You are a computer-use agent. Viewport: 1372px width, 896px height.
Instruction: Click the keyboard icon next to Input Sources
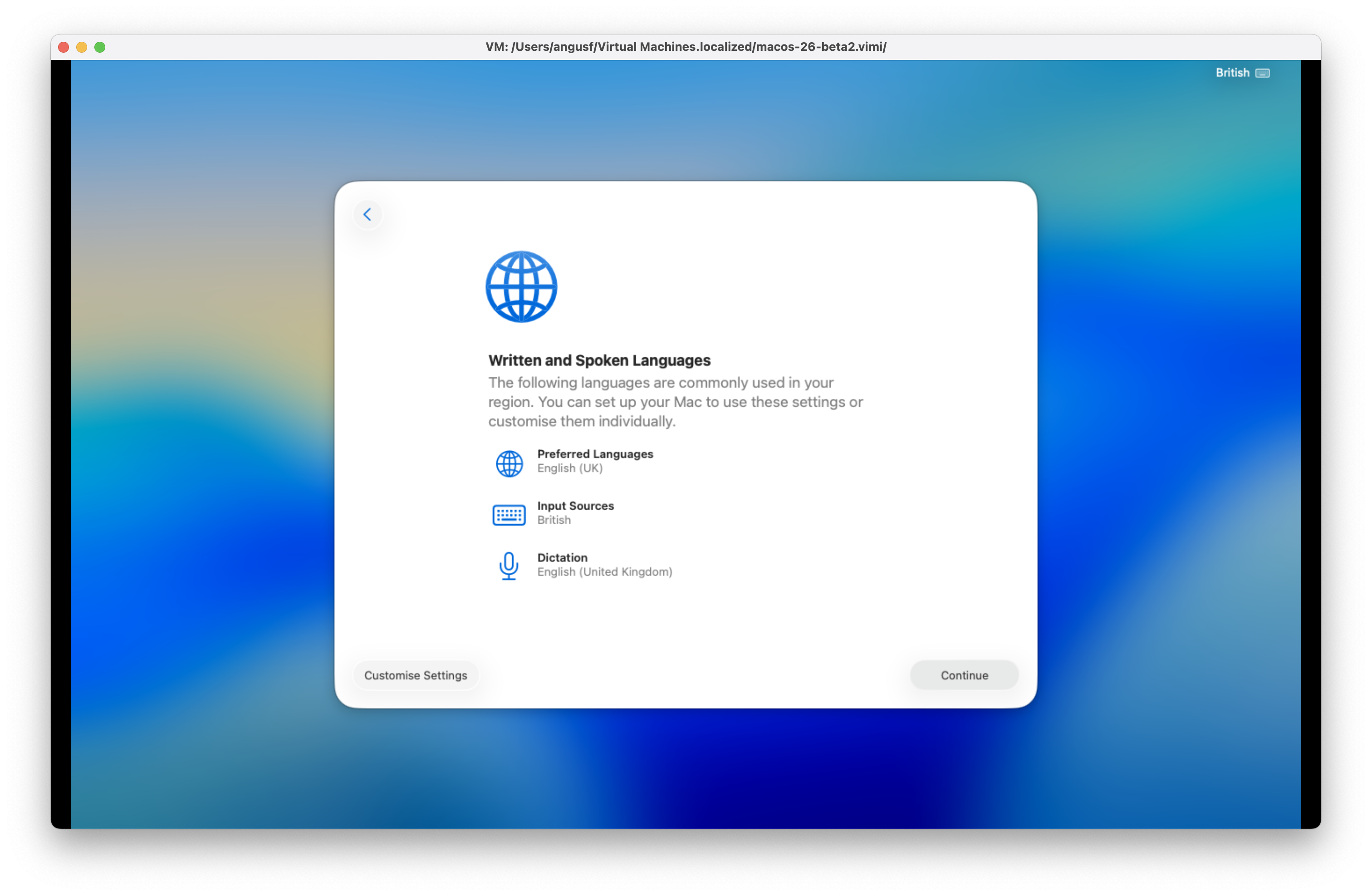(509, 514)
